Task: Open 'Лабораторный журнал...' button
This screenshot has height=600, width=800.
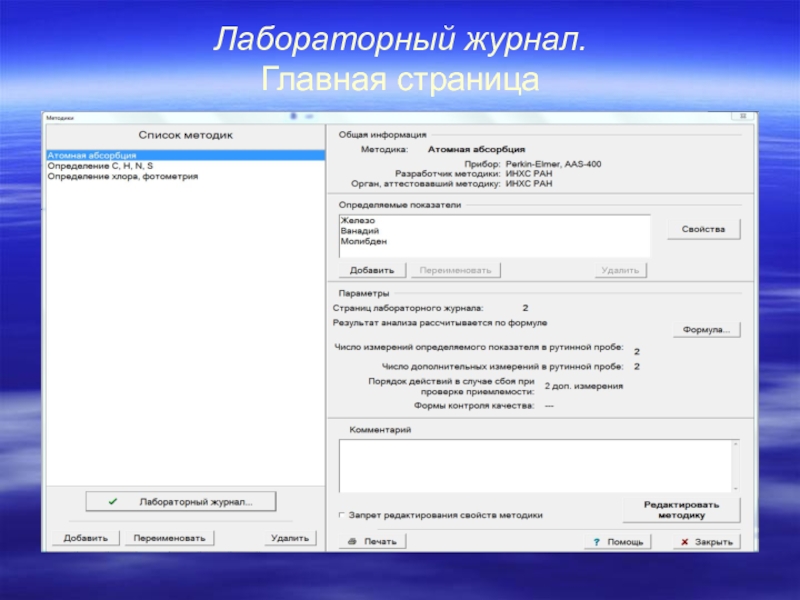Action: coord(181,502)
